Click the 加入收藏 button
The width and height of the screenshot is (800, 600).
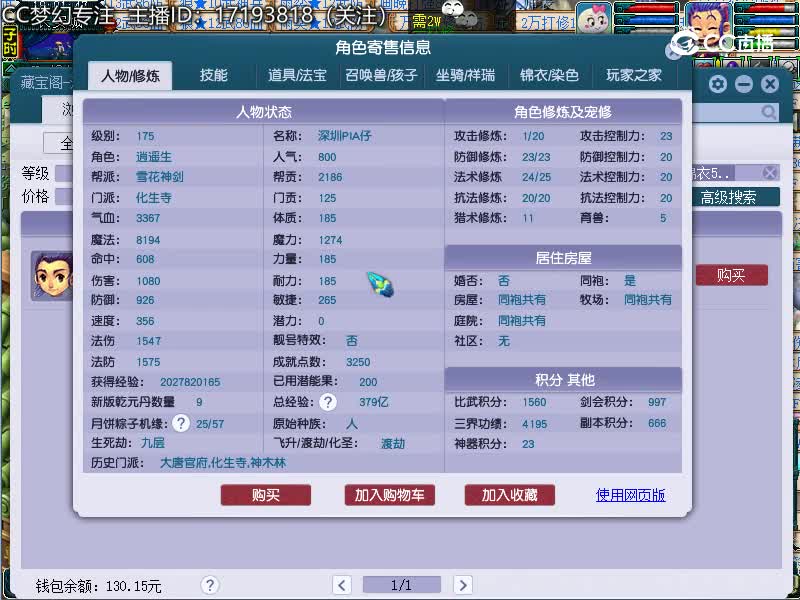click(510, 495)
